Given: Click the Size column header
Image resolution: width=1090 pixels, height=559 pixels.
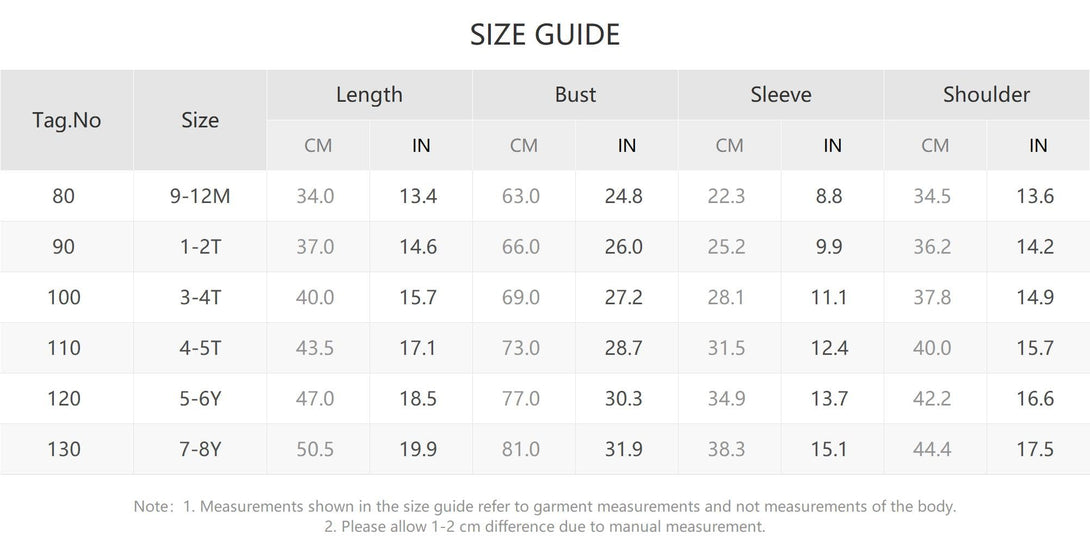Looking at the screenshot, I should click(200, 120).
